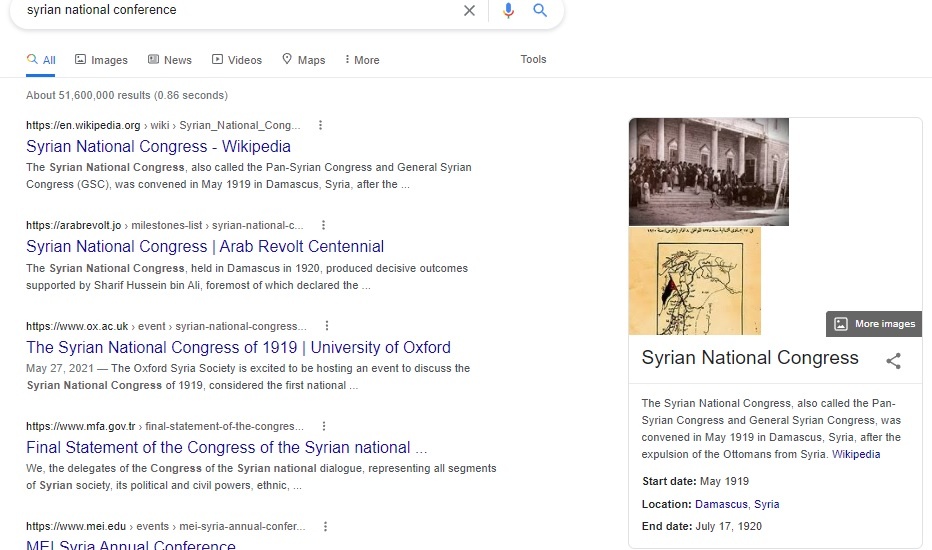Follow the Syria location link
The height and width of the screenshot is (550, 932).
(x=767, y=504)
